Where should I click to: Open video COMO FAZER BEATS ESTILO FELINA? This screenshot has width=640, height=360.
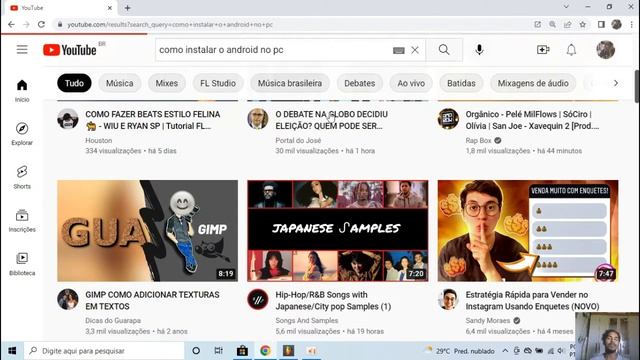(x=153, y=120)
